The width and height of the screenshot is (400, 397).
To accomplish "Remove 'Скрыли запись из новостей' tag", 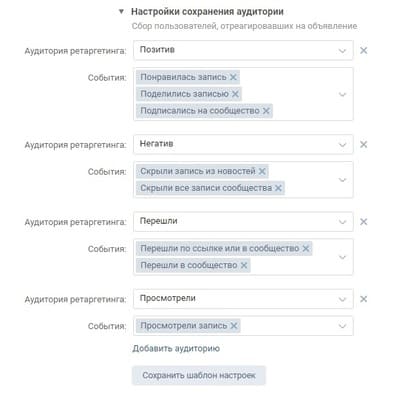I will [262, 171].
